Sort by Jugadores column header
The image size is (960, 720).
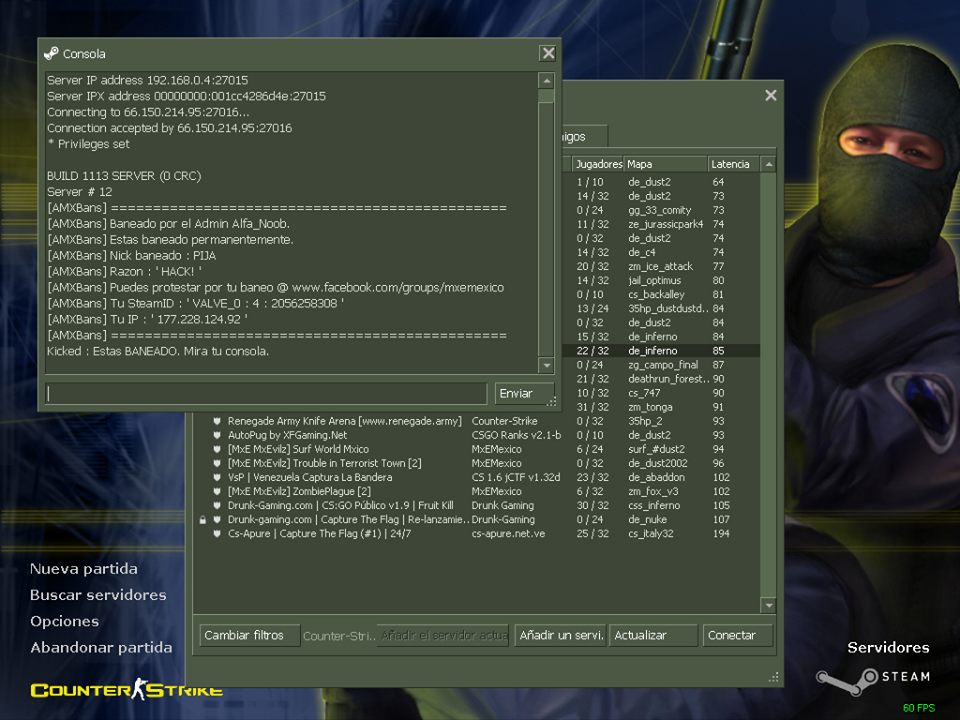598,164
